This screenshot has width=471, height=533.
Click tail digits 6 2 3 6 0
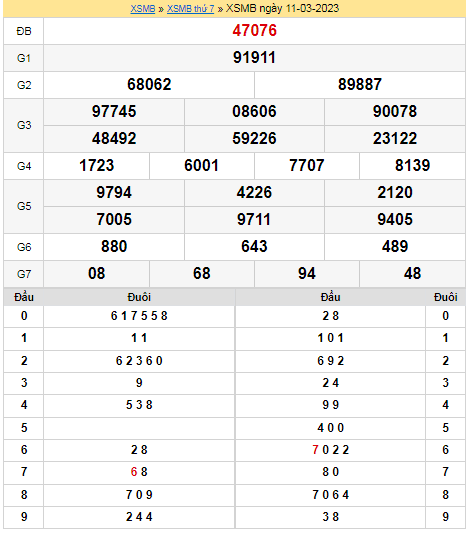point(139,361)
